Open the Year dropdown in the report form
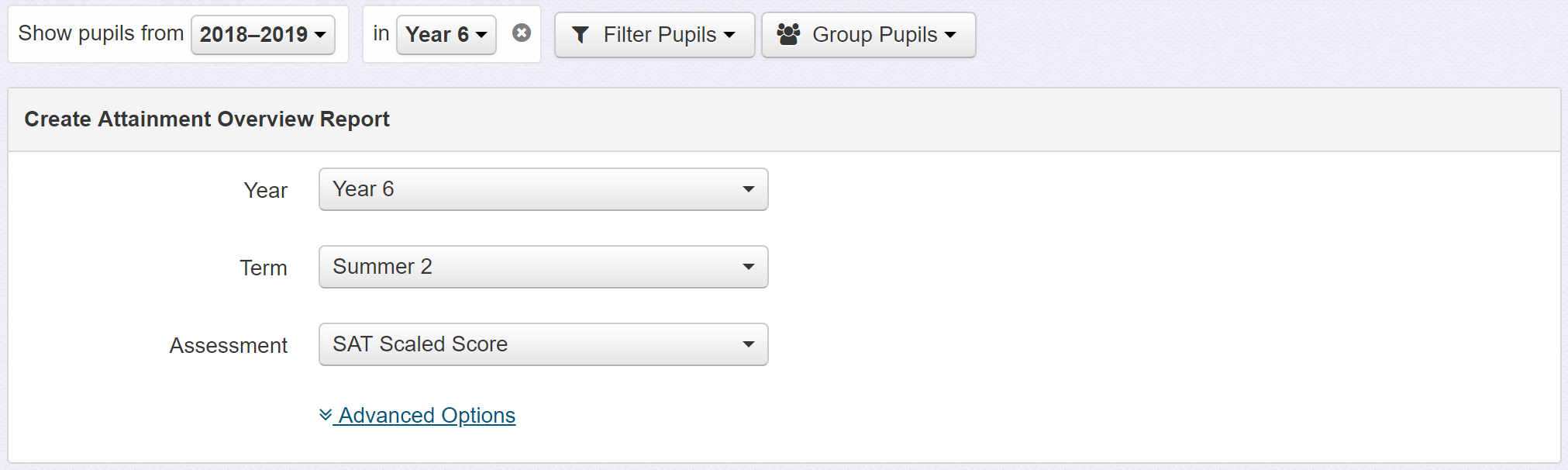Image resolution: width=1568 pixels, height=470 pixels. click(x=543, y=189)
